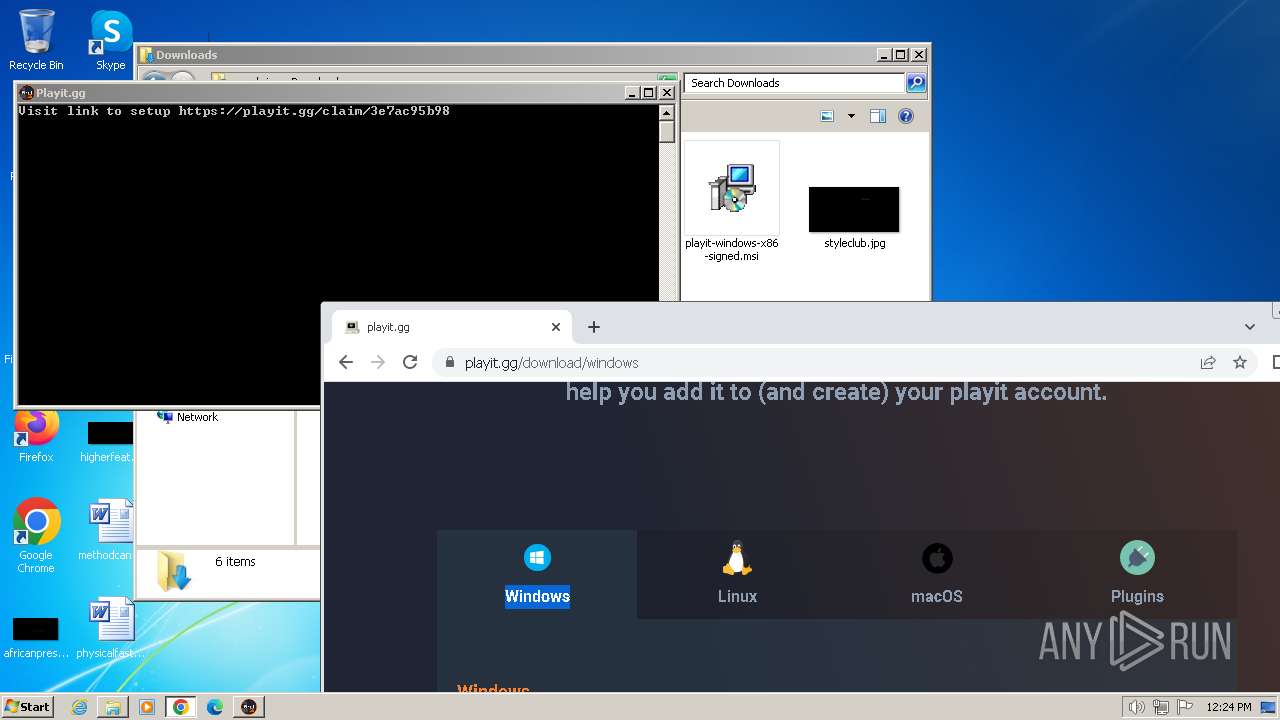Click in the Search Downloads field
The width and height of the screenshot is (1280, 720).
pos(795,83)
